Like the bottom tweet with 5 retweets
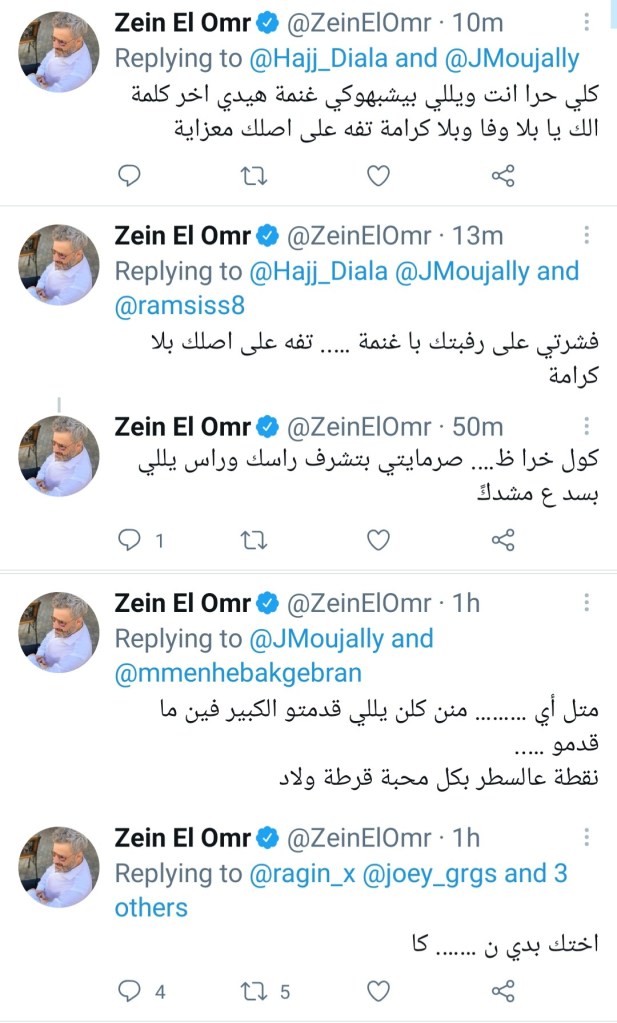The width and height of the screenshot is (617, 1023). (x=377, y=990)
